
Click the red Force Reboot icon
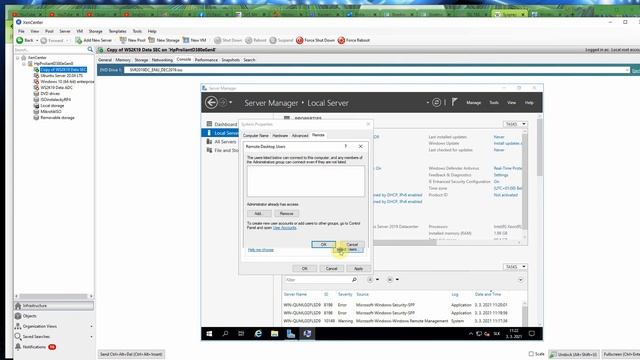pyautogui.click(x=341, y=40)
